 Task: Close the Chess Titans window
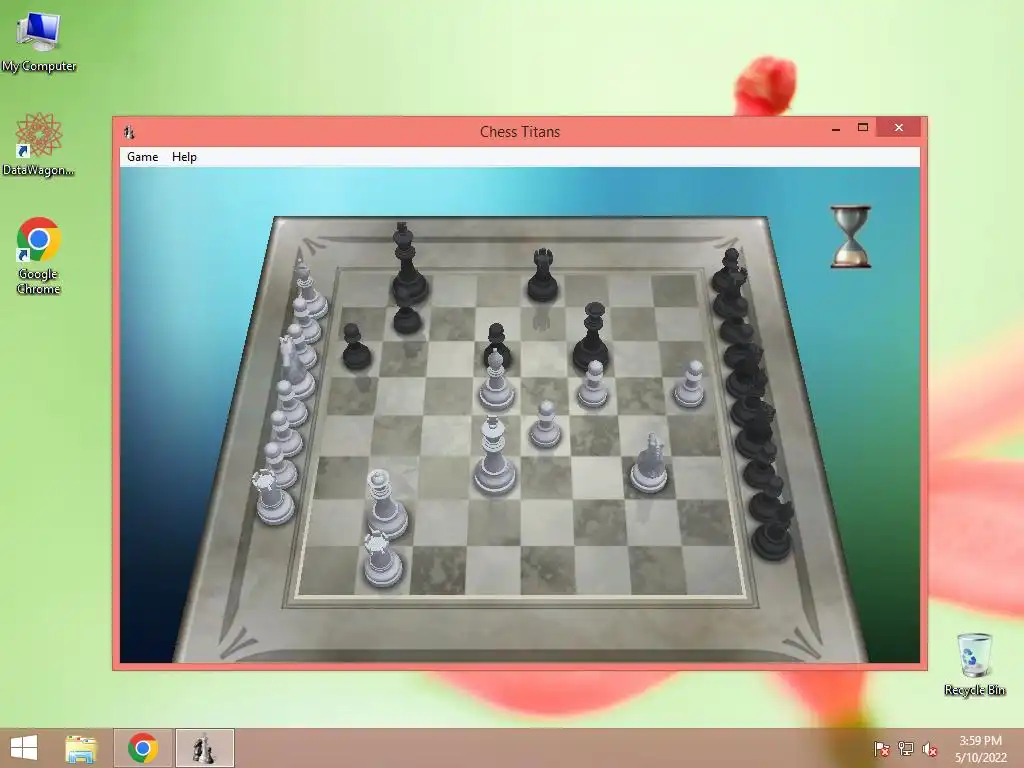pos(899,128)
